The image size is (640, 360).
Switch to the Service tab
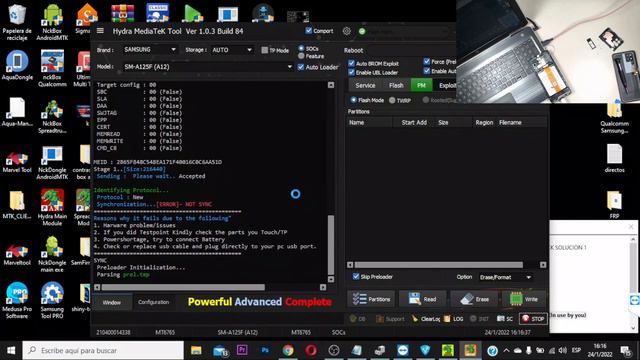tap(365, 85)
